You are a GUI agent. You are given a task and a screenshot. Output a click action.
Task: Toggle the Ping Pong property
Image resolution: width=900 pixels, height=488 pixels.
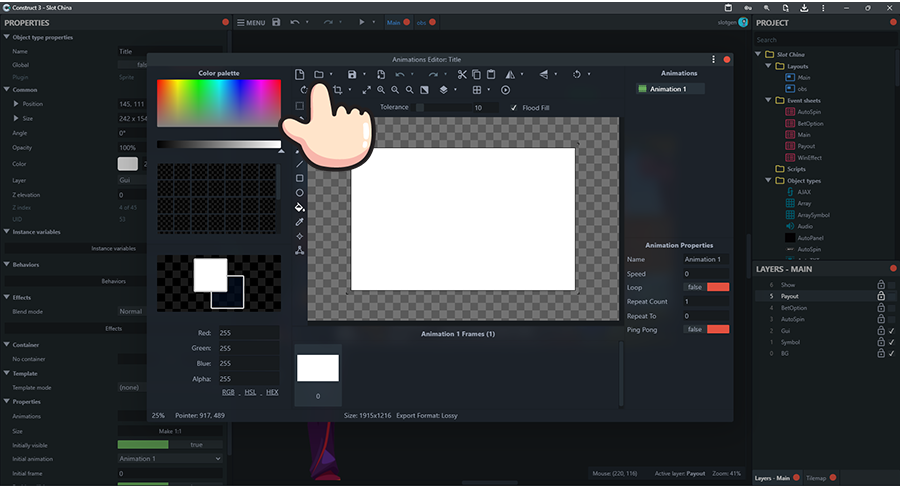click(x=717, y=329)
